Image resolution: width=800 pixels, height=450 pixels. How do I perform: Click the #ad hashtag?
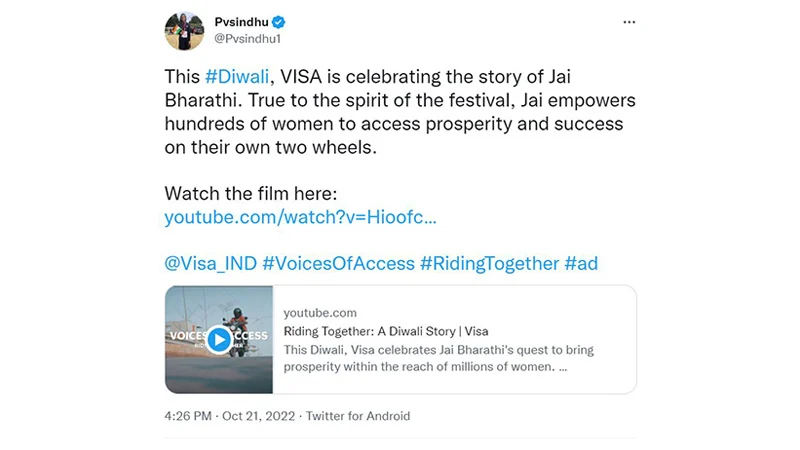581,263
